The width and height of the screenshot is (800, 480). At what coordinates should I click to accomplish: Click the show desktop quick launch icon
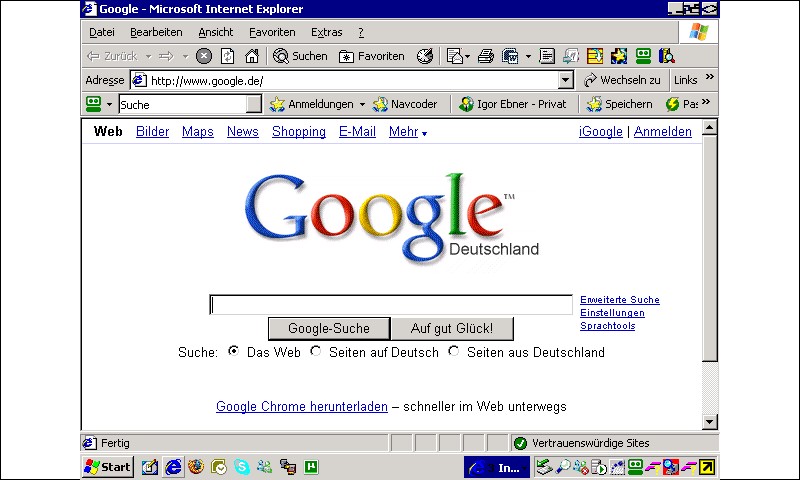tap(150, 467)
